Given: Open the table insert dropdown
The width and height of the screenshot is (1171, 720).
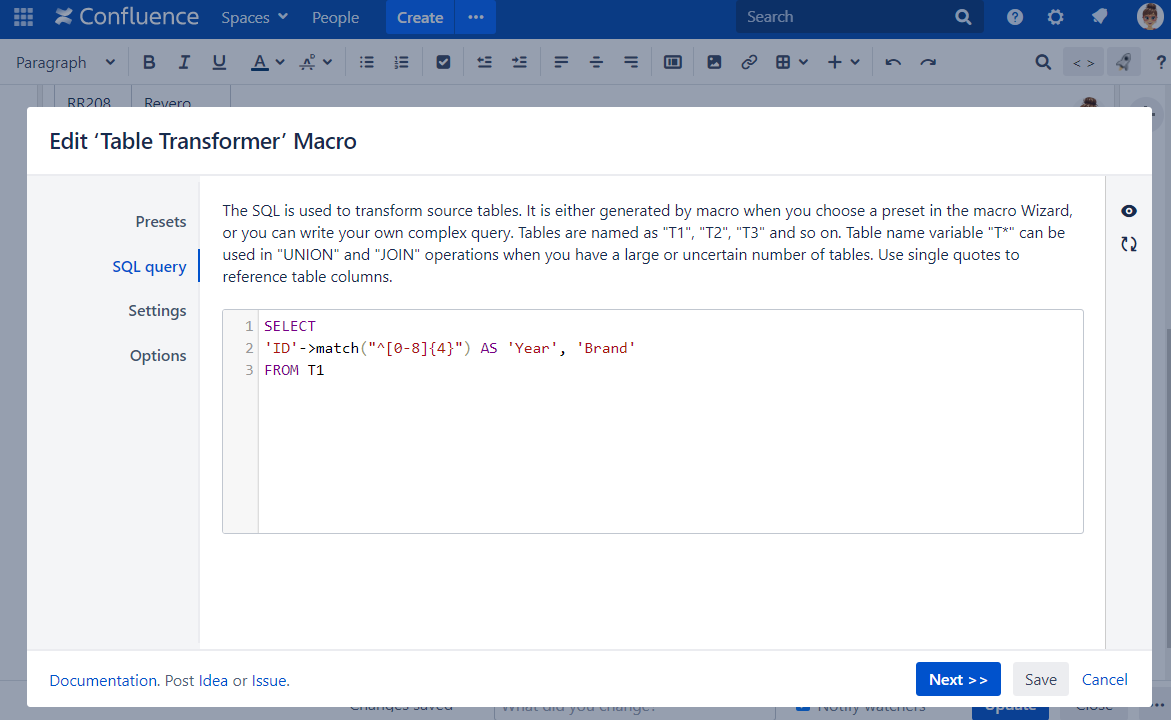Looking at the screenshot, I should tap(792, 62).
